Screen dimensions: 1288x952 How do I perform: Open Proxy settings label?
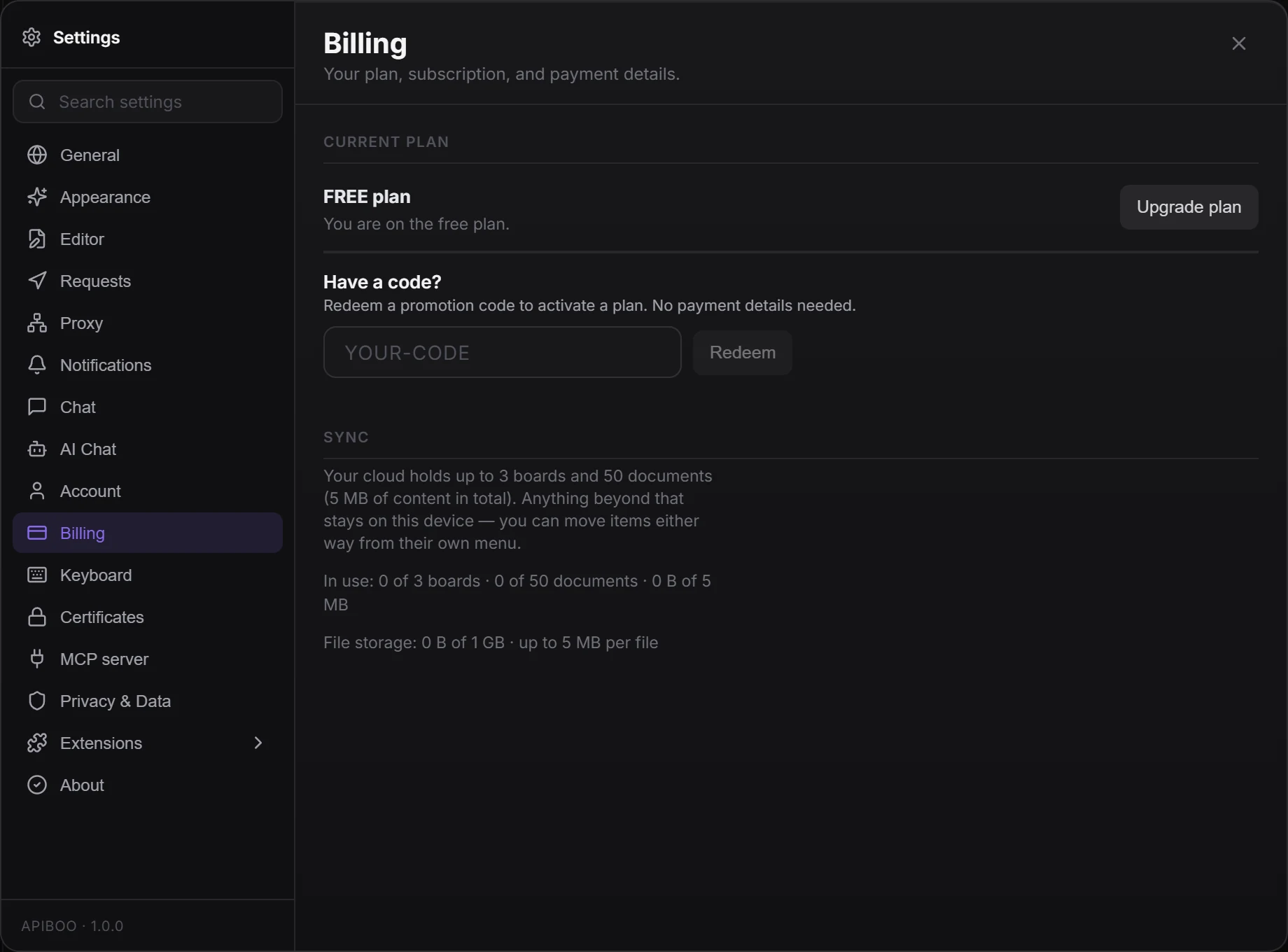[81, 323]
